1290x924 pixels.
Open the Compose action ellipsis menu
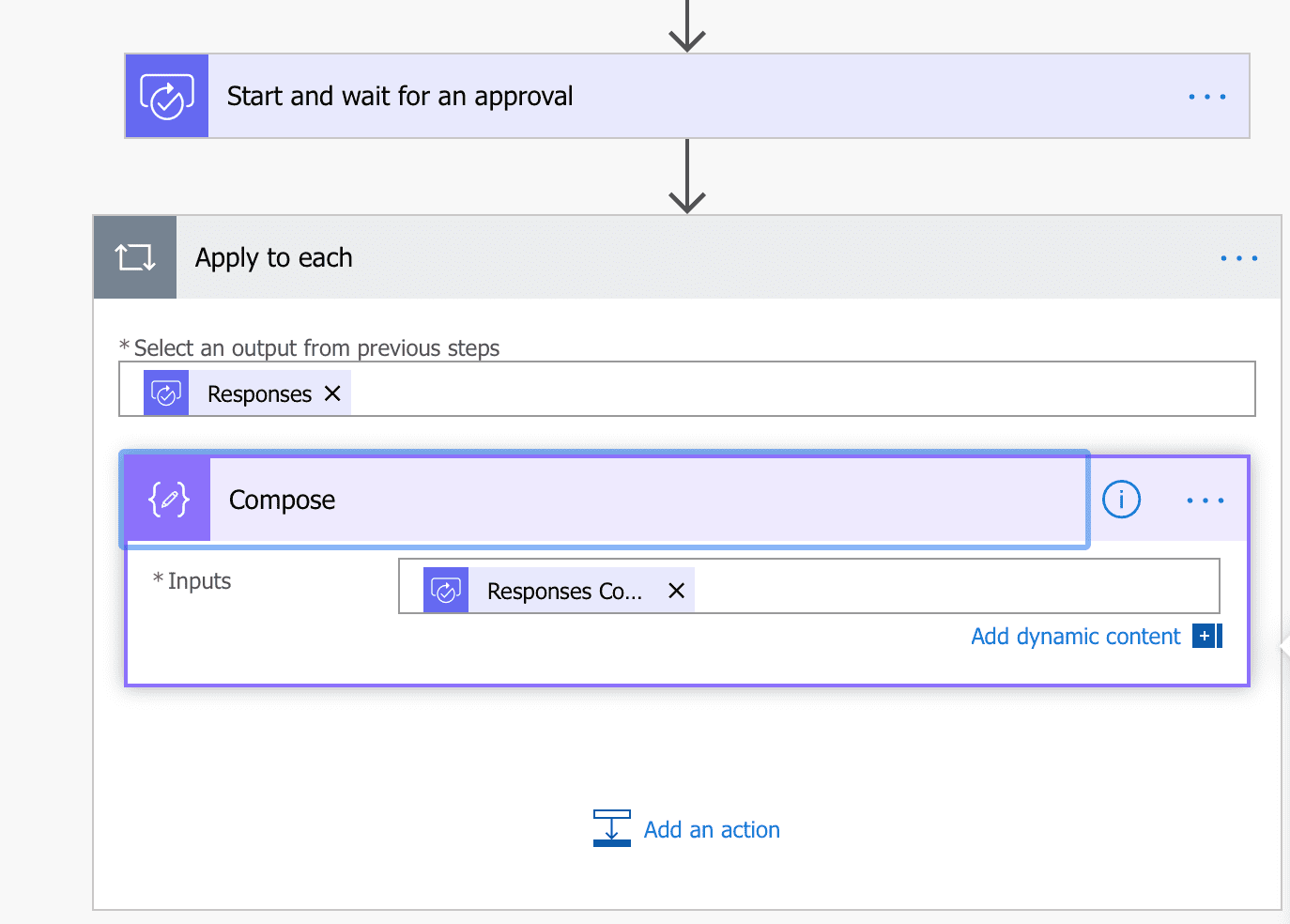click(x=1205, y=499)
